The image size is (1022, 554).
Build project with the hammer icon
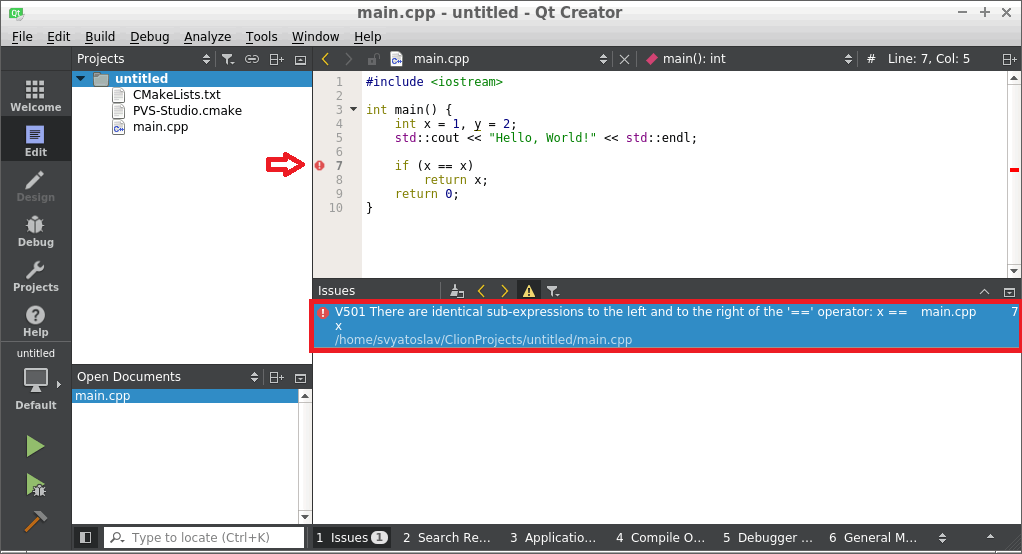click(x=35, y=521)
